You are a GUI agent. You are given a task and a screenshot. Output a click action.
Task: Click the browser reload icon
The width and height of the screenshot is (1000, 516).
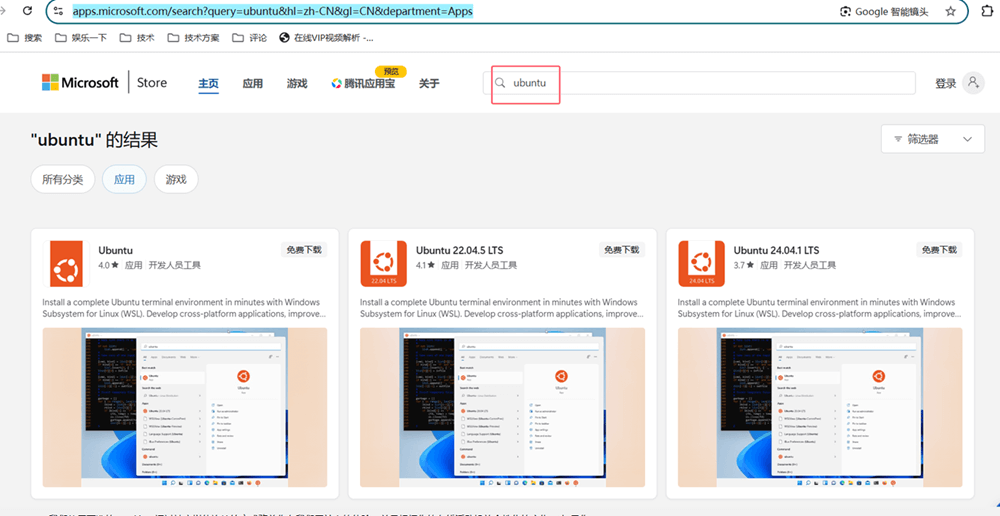[27, 11]
